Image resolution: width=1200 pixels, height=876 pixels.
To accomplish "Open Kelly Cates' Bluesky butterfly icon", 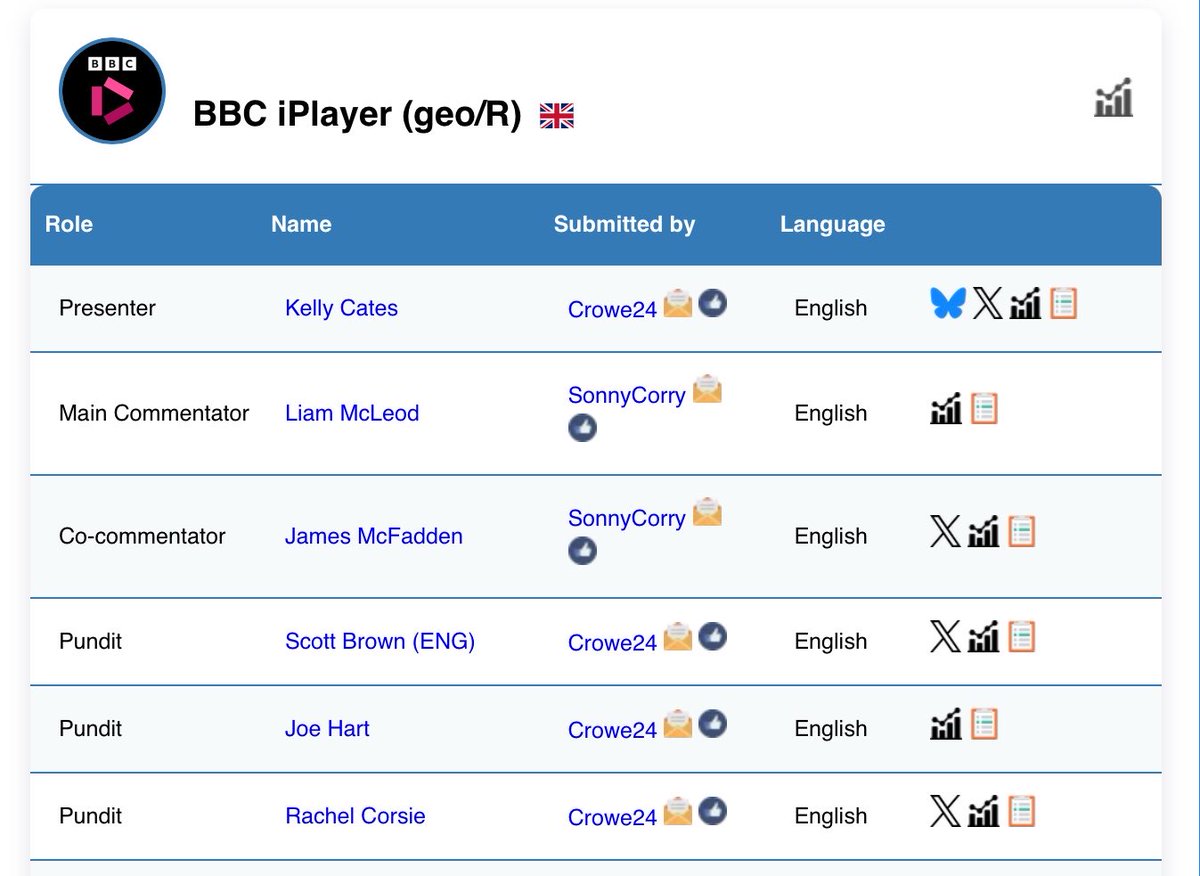I will (947, 303).
